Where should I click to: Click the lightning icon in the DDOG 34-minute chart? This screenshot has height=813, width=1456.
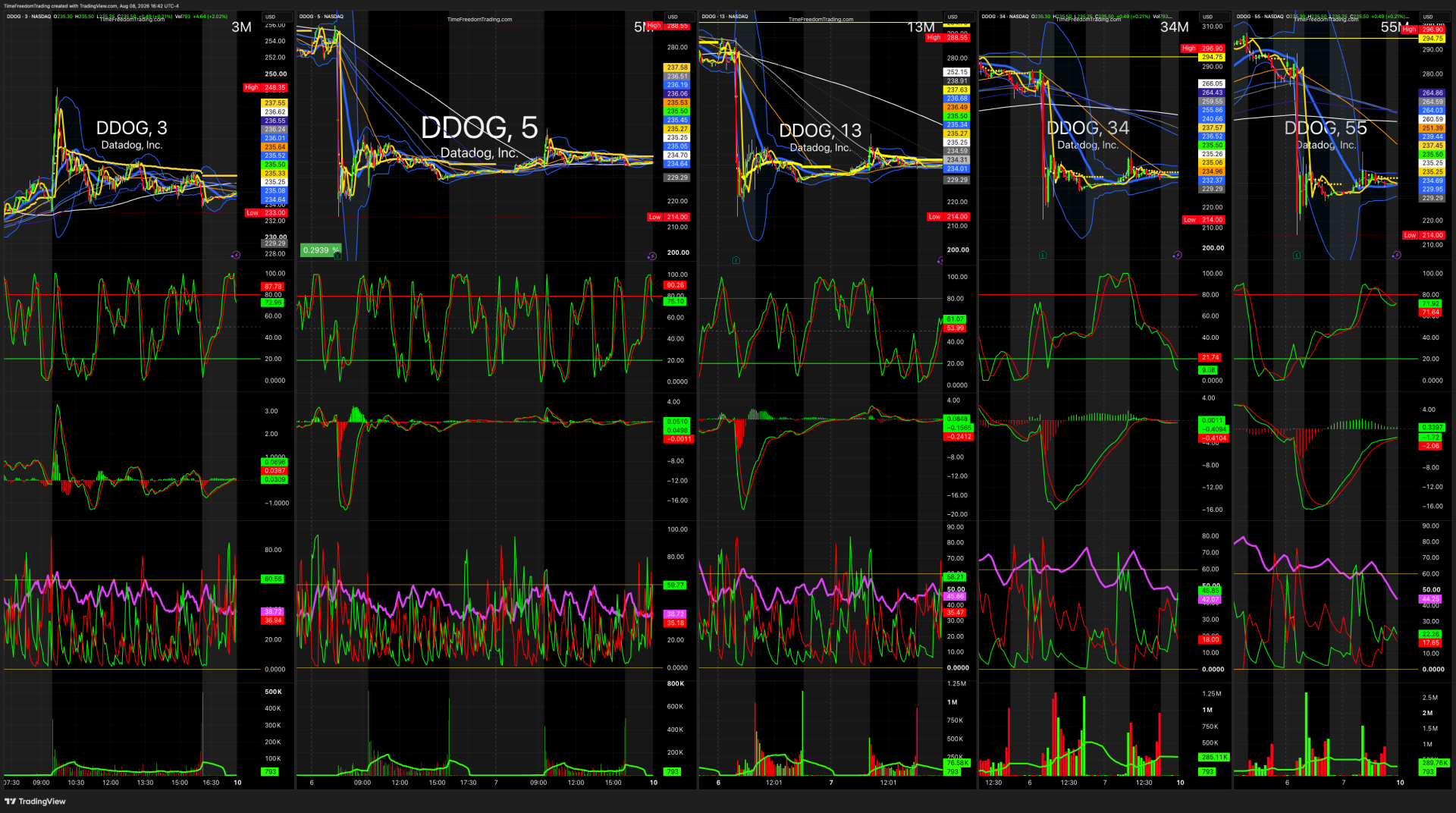[1177, 255]
